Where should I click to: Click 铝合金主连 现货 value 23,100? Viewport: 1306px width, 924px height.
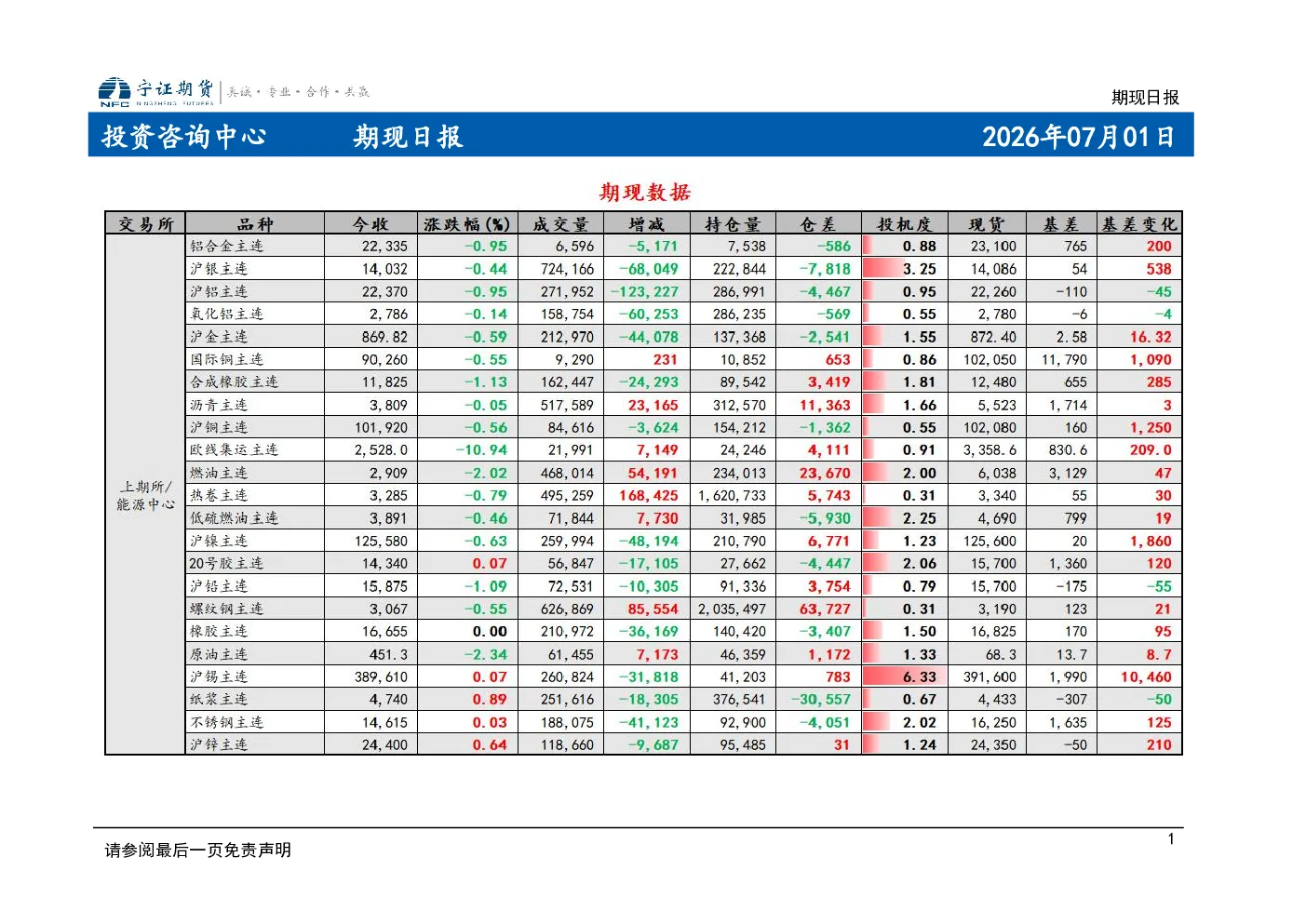[993, 247]
